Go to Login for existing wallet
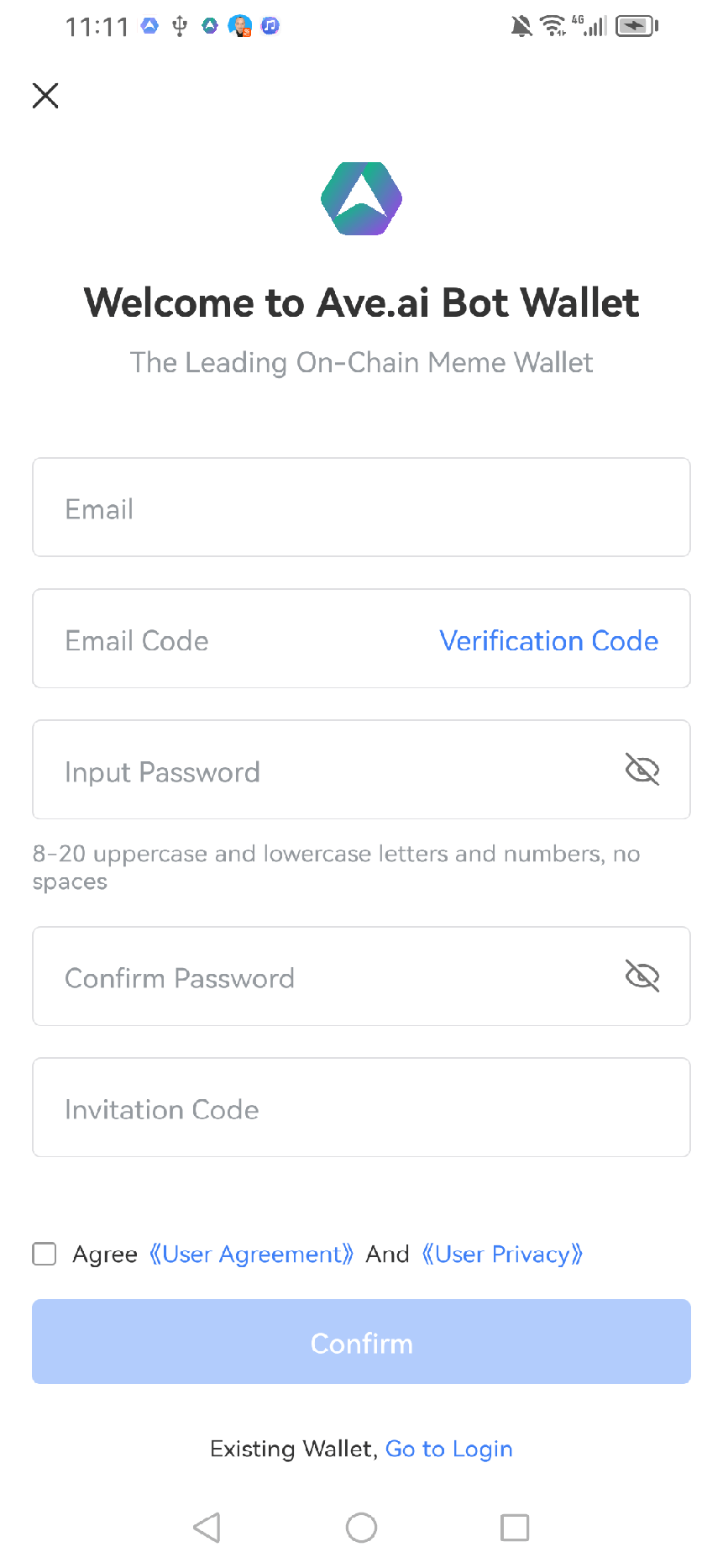Screen dimensions: 723x1568 click(x=448, y=1449)
